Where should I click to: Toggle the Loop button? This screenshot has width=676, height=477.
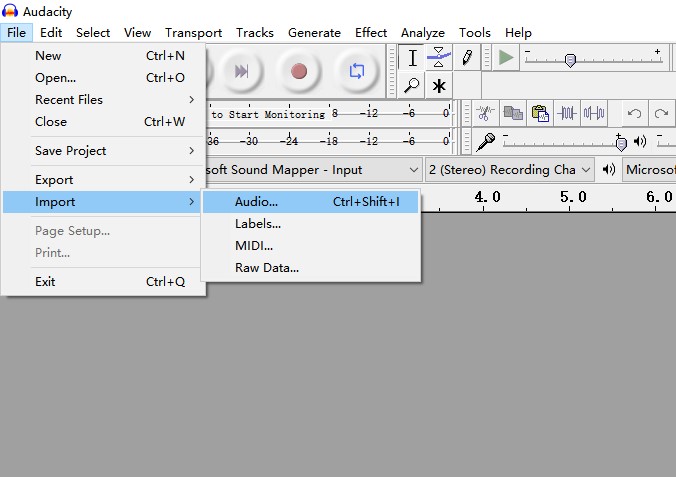click(357, 71)
